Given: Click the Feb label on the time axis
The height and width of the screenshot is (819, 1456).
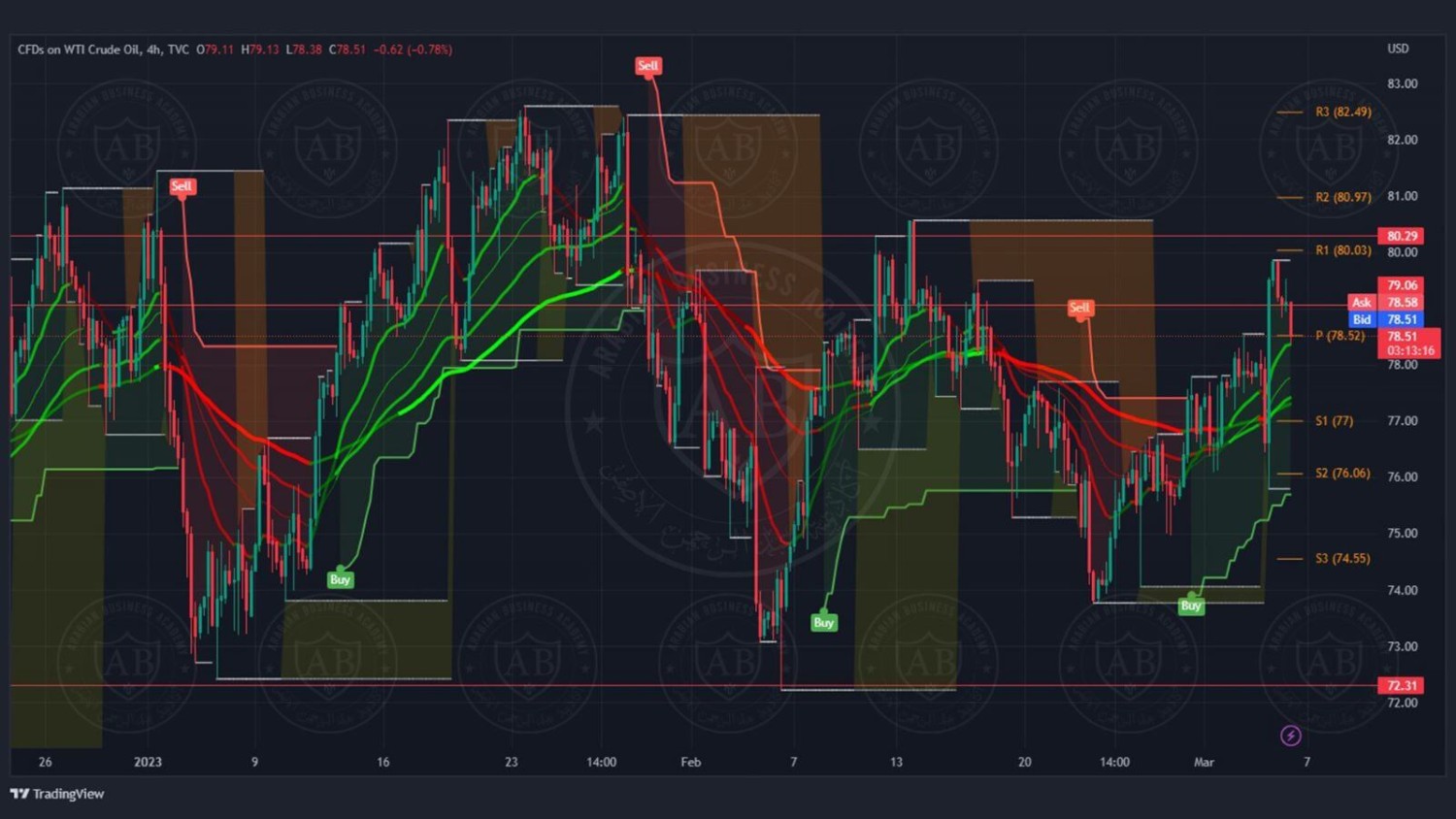Looking at the screenshot, I should (690, 762).
